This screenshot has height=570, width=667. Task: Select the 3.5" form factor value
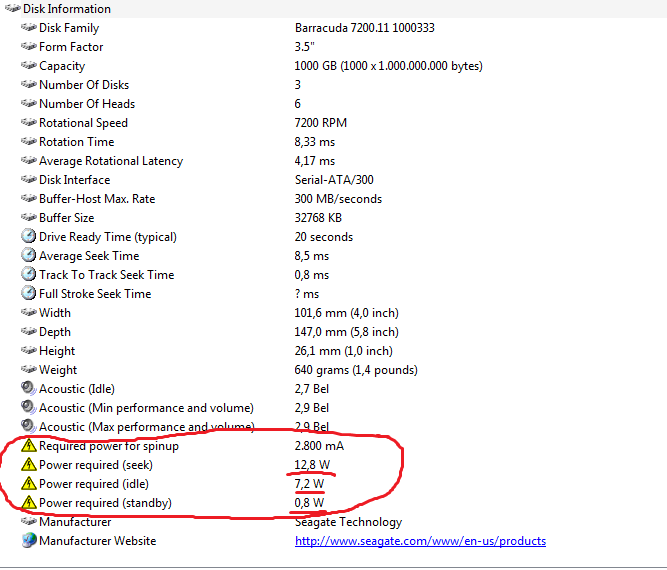305,46
